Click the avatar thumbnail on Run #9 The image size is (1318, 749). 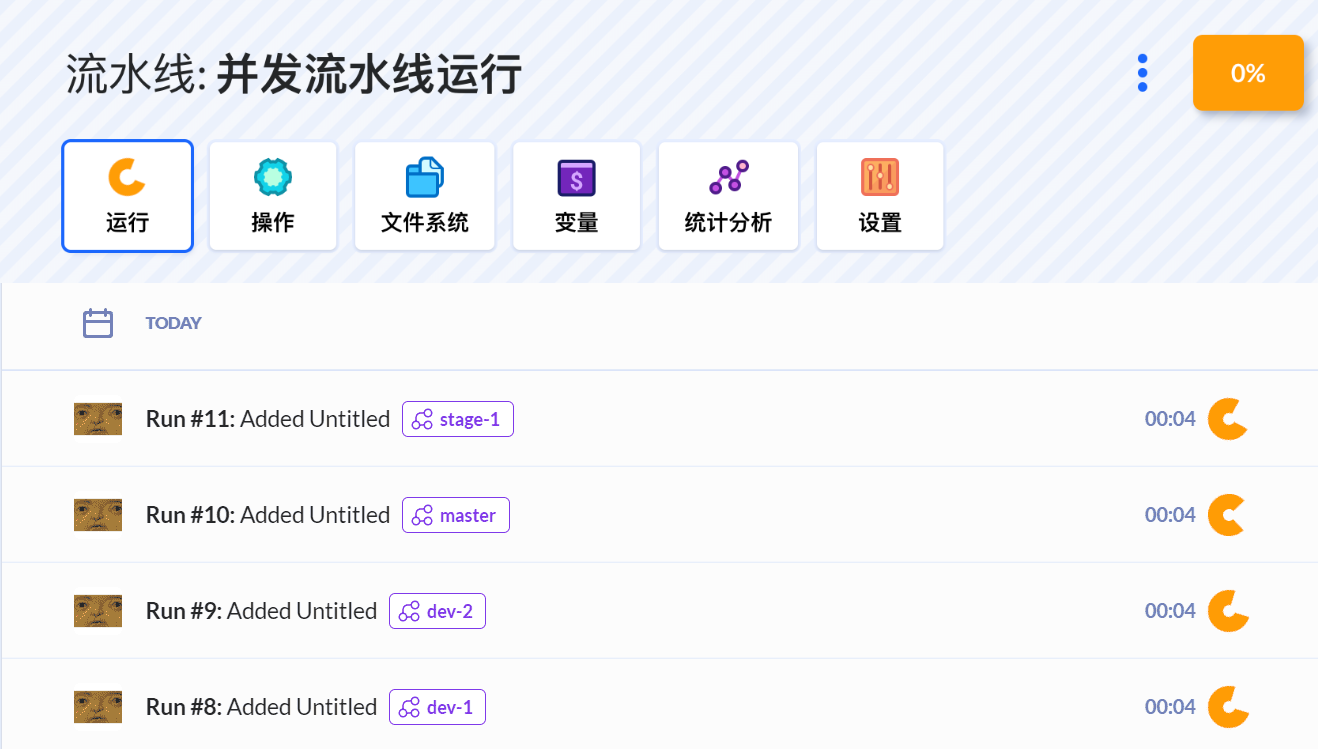(98, 611)
